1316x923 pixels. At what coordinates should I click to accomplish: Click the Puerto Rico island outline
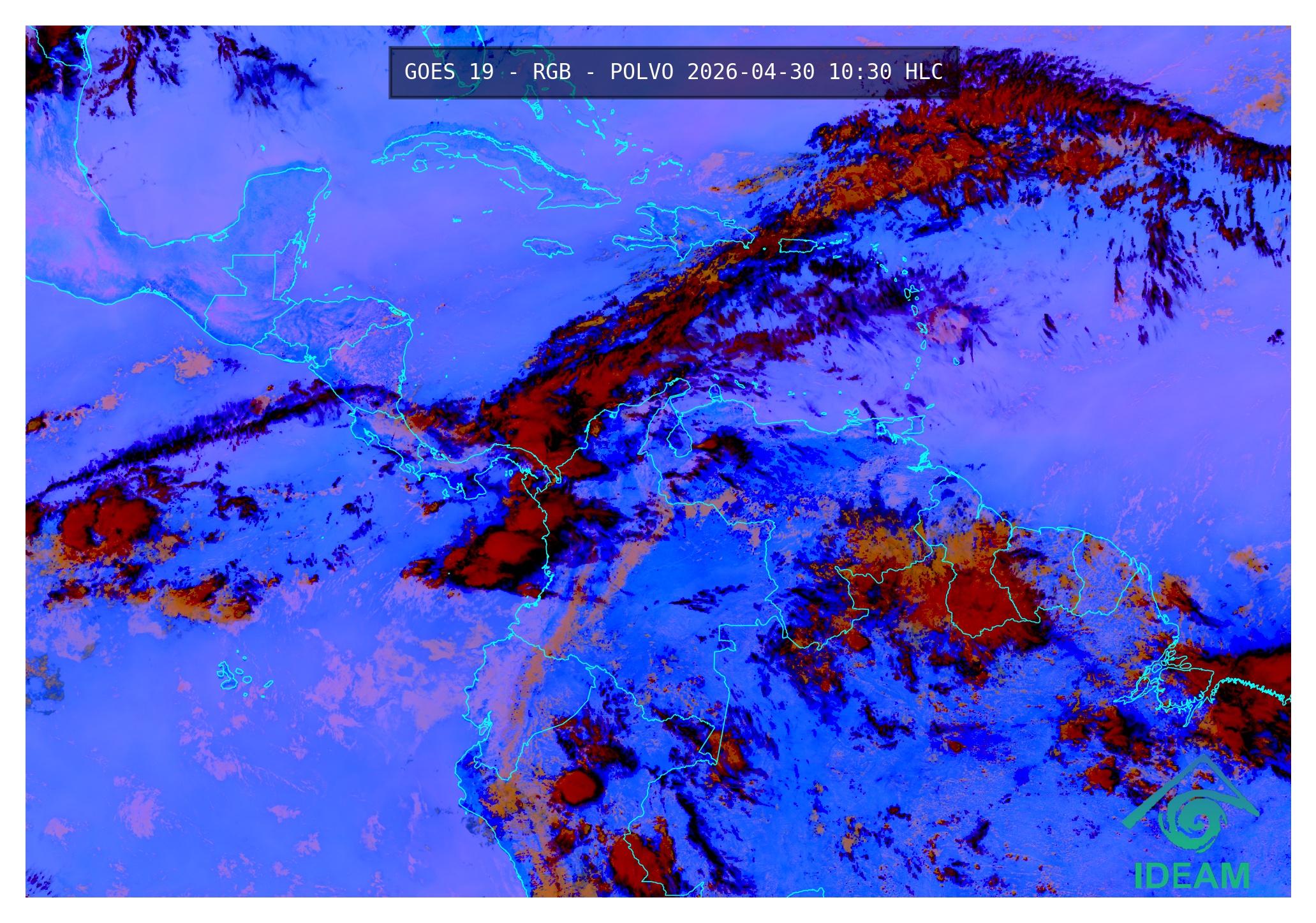pos(799,246)
